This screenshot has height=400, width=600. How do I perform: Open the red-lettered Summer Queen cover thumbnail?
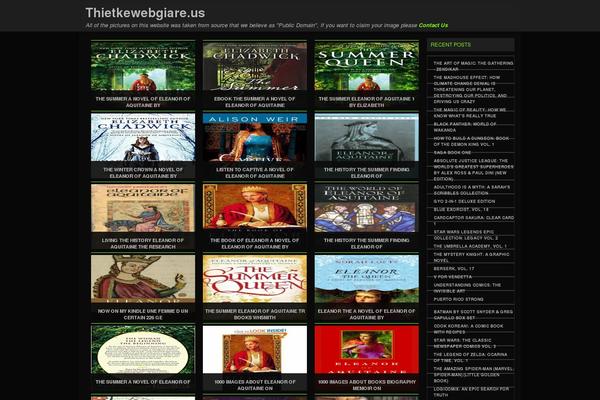click(x=255, y=279)
